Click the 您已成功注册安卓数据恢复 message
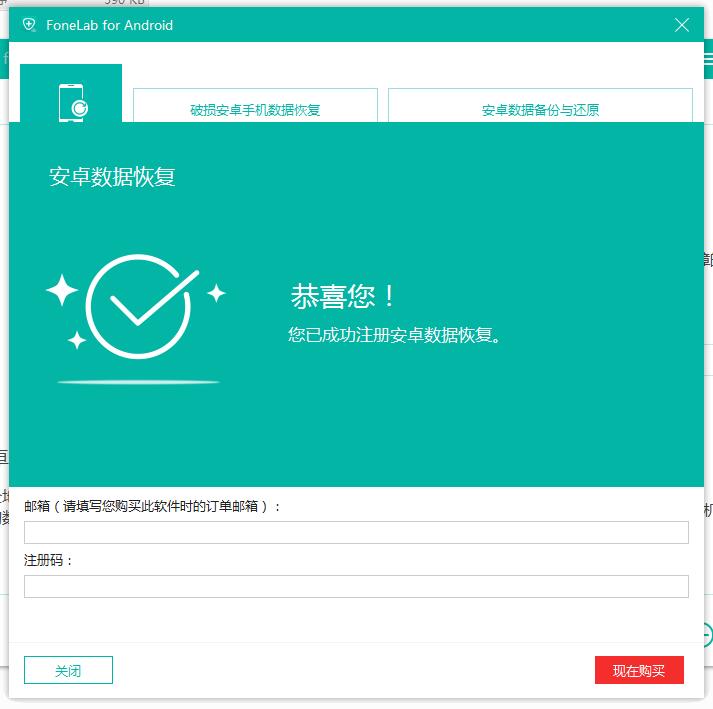713x709 pixels. click(x=394, y=335)
